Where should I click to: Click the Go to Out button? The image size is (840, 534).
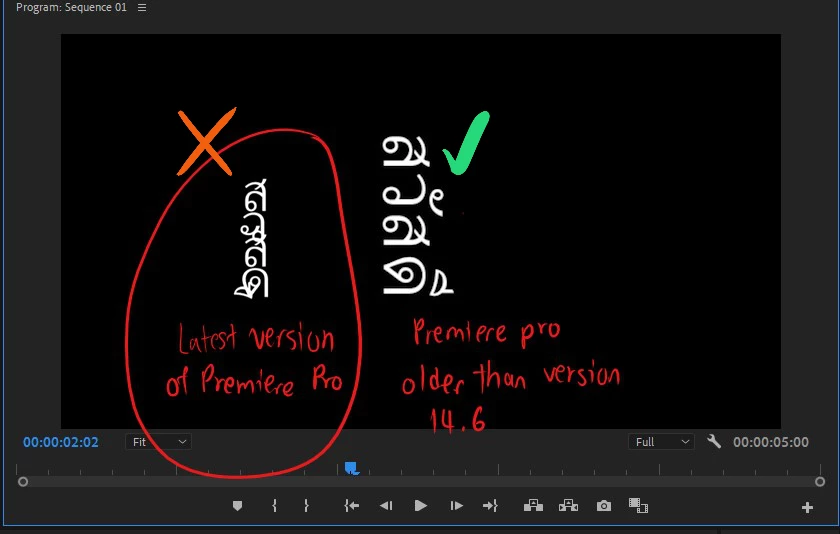coord(490,506)
